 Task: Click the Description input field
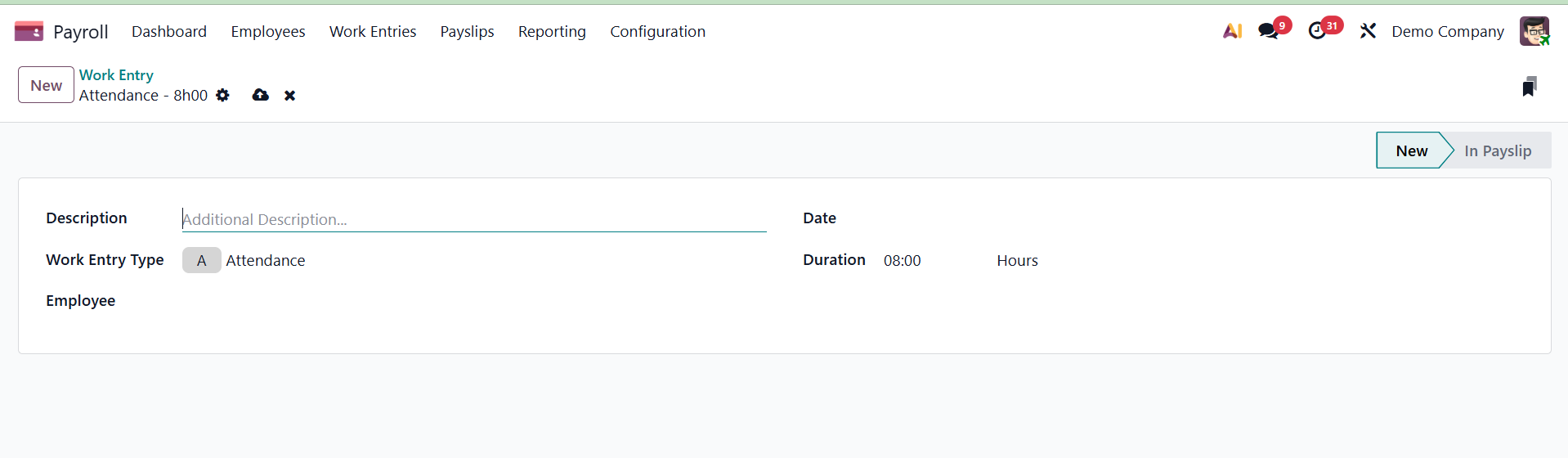[x=473, y=219]
